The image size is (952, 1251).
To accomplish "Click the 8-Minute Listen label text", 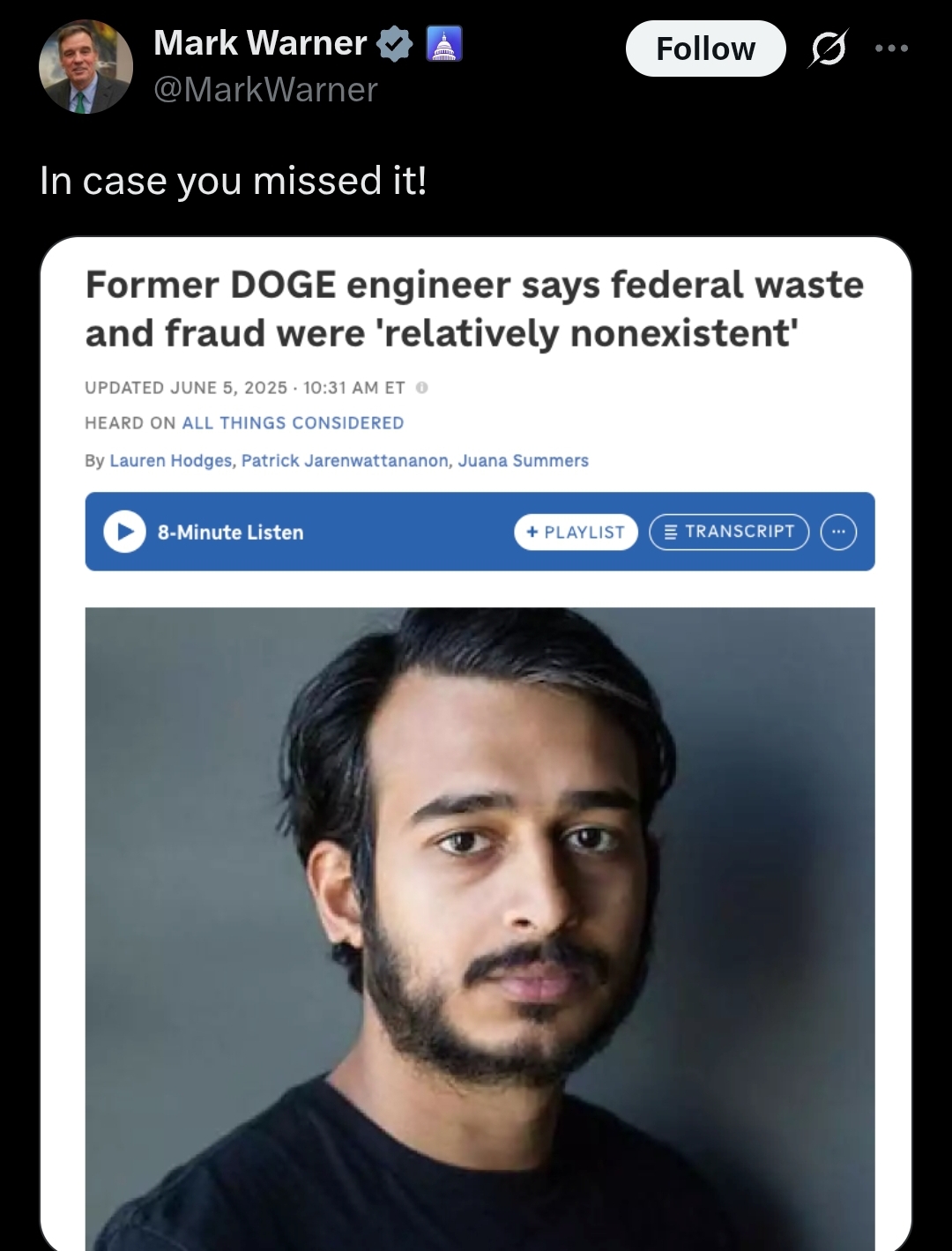I will coord(230,532).
